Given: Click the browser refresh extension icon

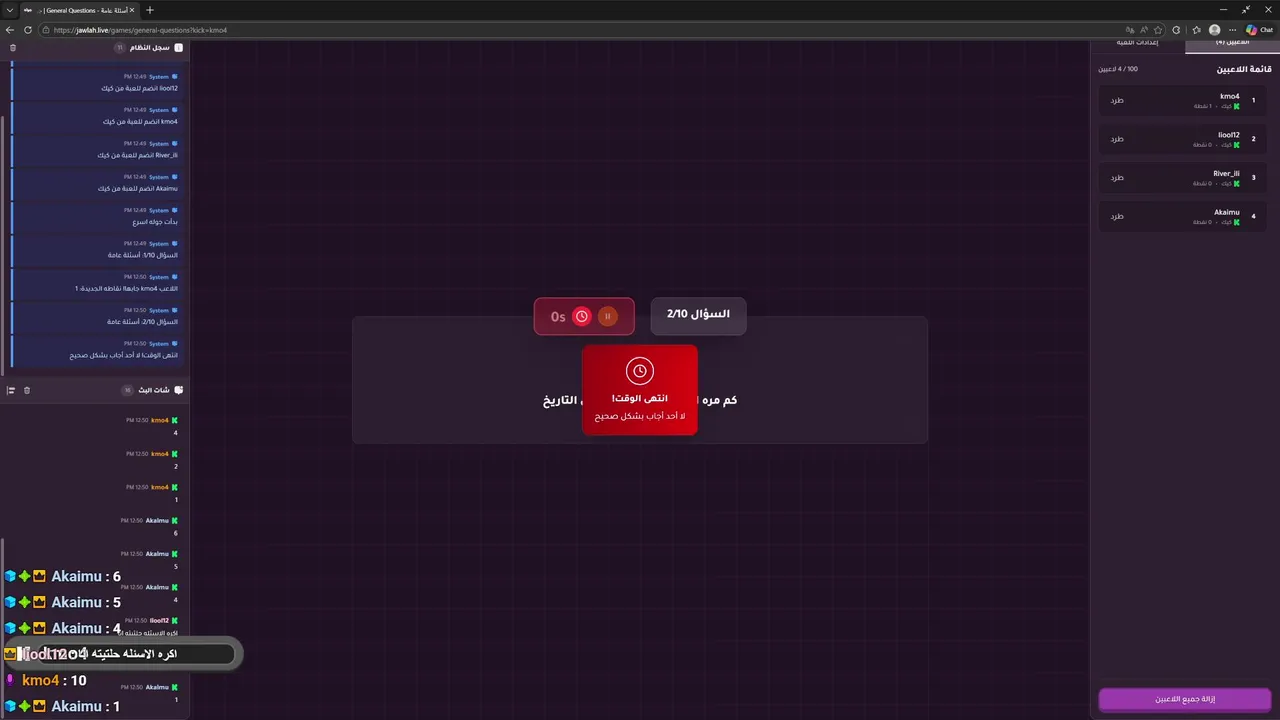Looking at the screenshot, I should (x=1178, y=30).
